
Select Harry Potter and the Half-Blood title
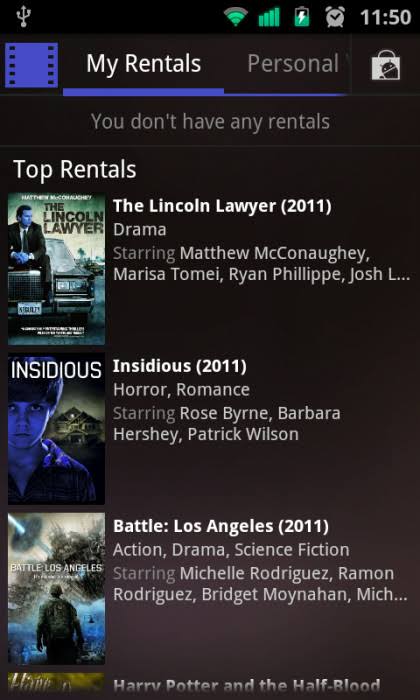click(247, 686)
